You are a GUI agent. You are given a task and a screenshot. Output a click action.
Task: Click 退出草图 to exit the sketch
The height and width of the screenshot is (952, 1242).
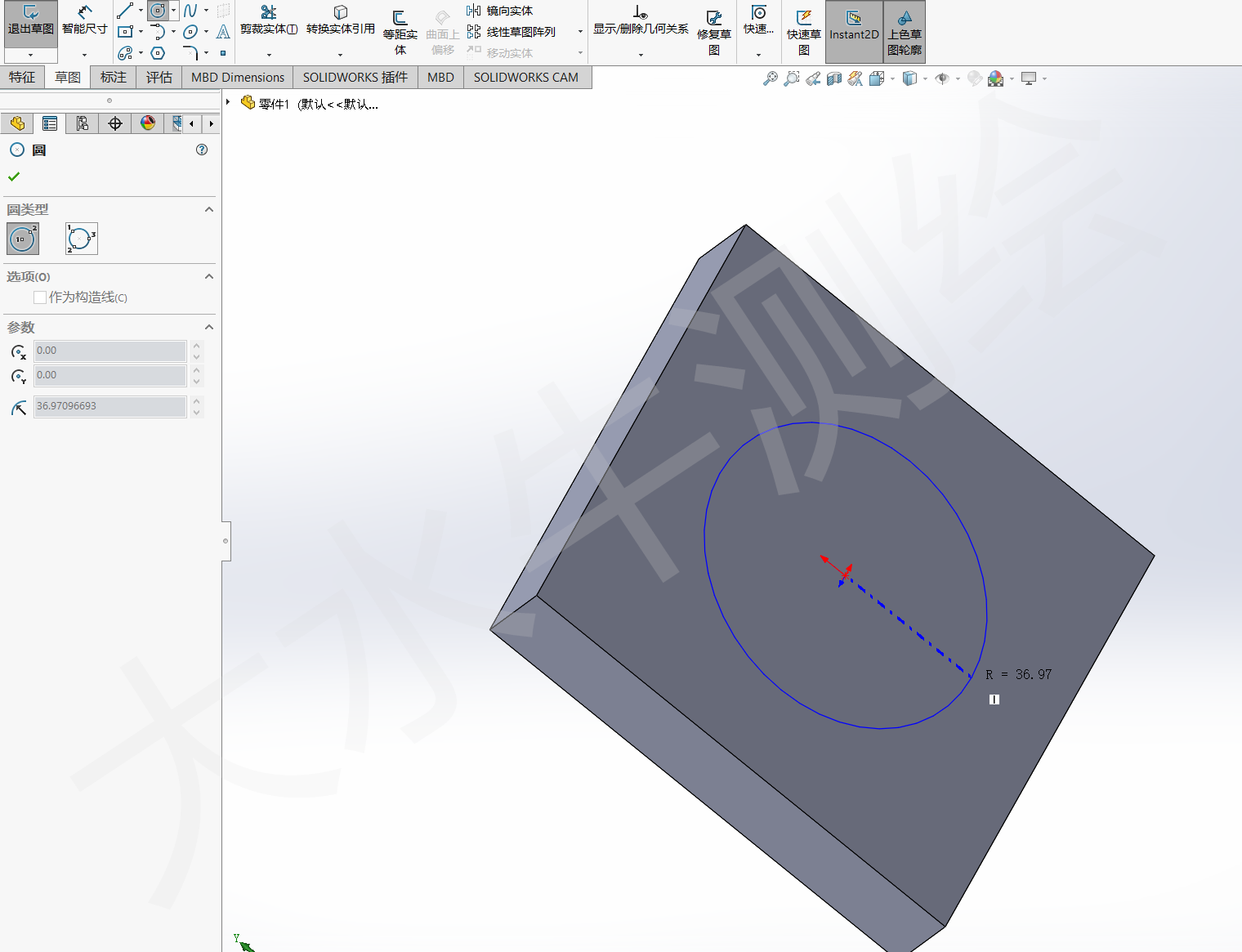pos(30,24)
